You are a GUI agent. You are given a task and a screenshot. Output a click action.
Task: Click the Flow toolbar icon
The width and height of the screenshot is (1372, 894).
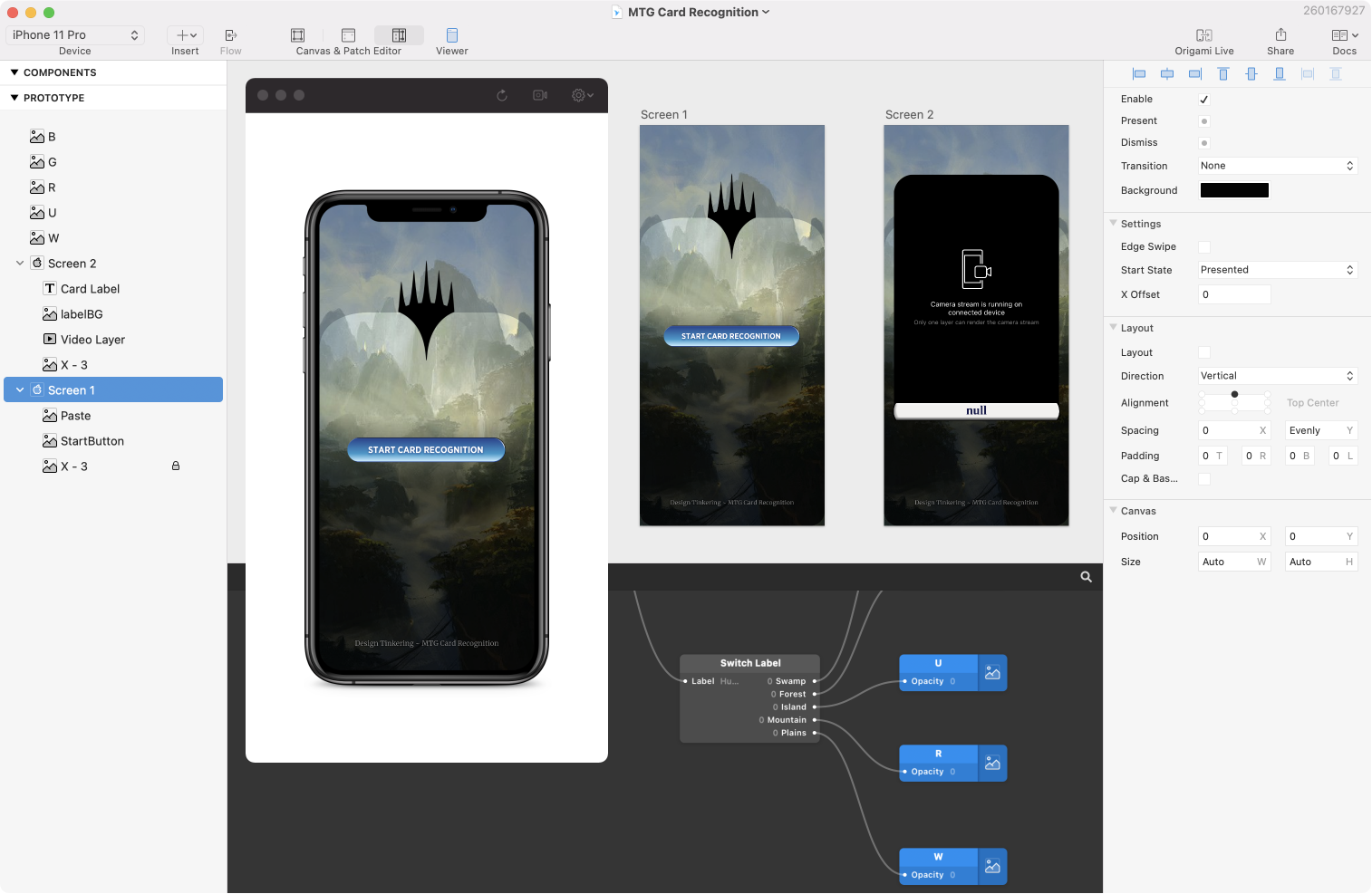(x=231, y=35)
